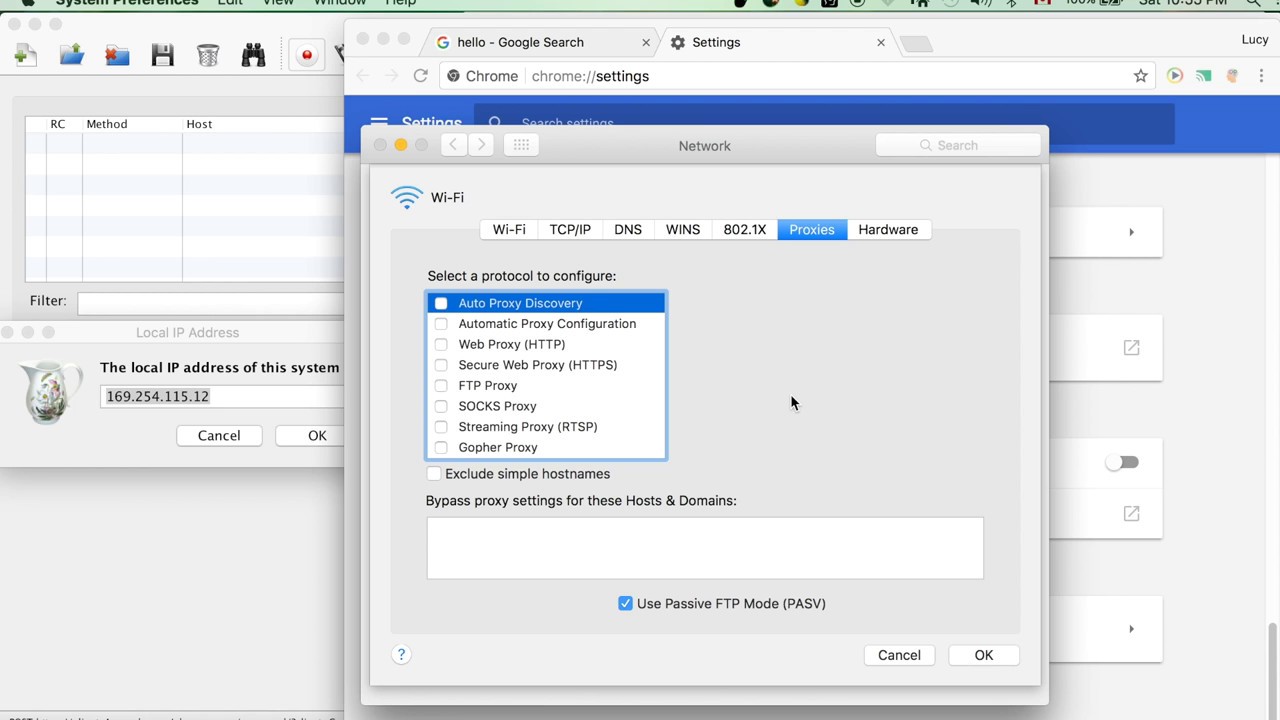
Task: Check the Web Proxy (HTTP) box
Action: (441, 344)
